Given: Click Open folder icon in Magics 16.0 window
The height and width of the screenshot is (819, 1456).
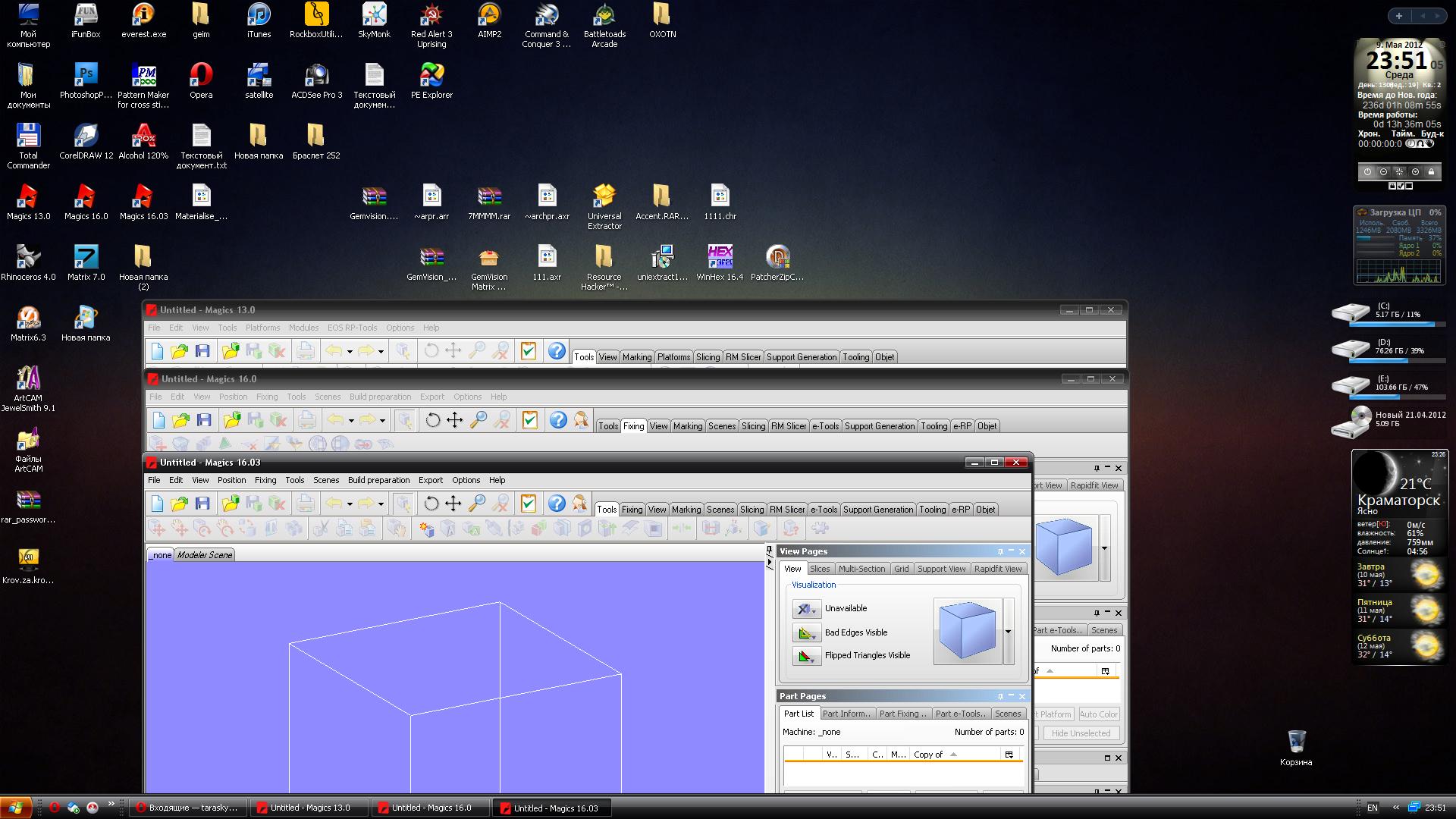Looking at the screenshot, I should (x=180, y=420).
